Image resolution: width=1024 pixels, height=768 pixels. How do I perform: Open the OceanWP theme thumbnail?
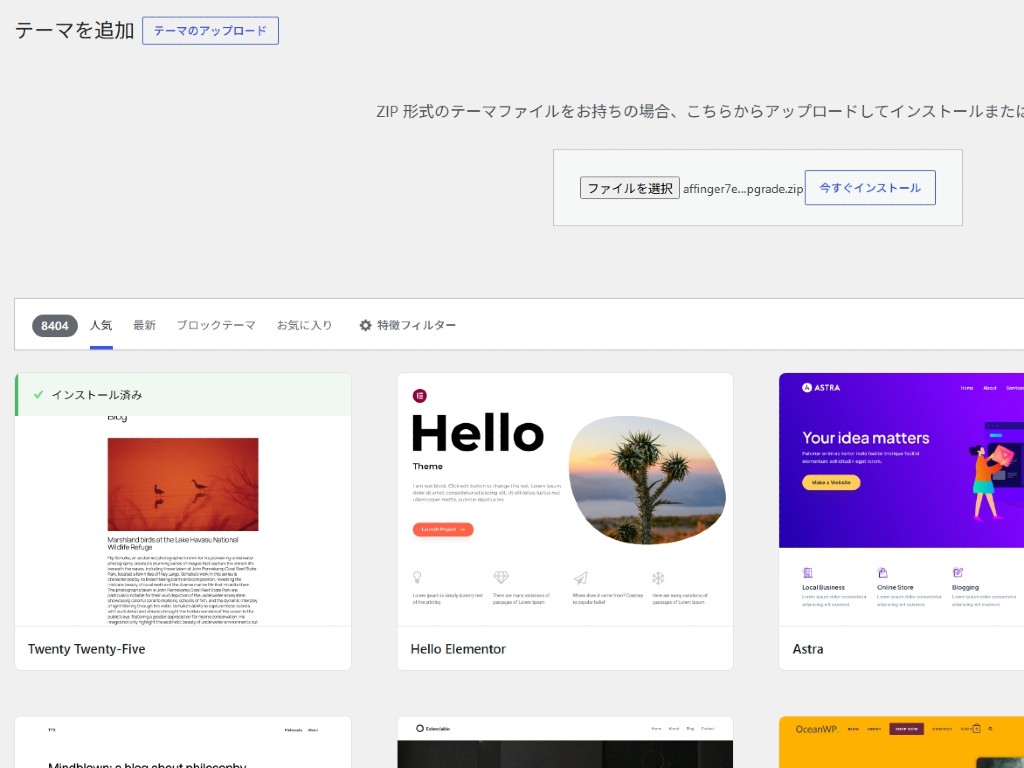click(x=901, y=743)
